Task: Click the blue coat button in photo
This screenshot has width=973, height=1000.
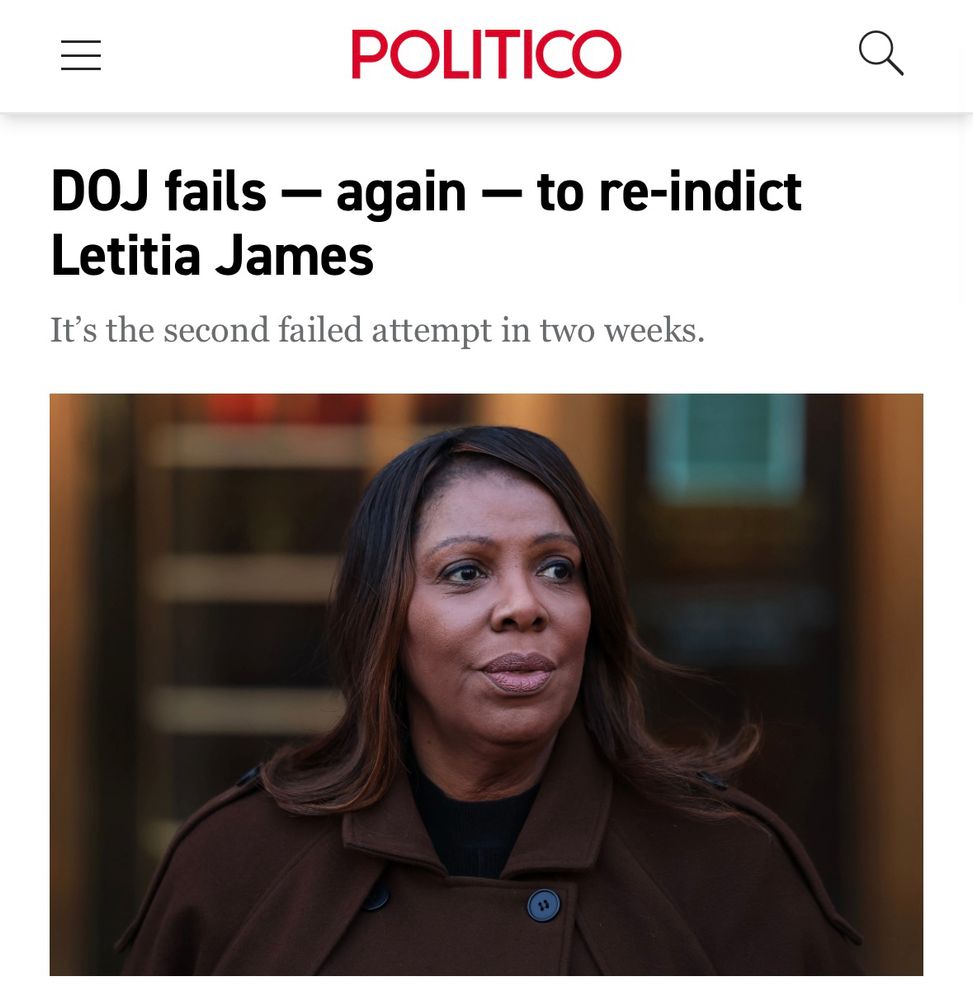Action: click(x=543, y=906)
